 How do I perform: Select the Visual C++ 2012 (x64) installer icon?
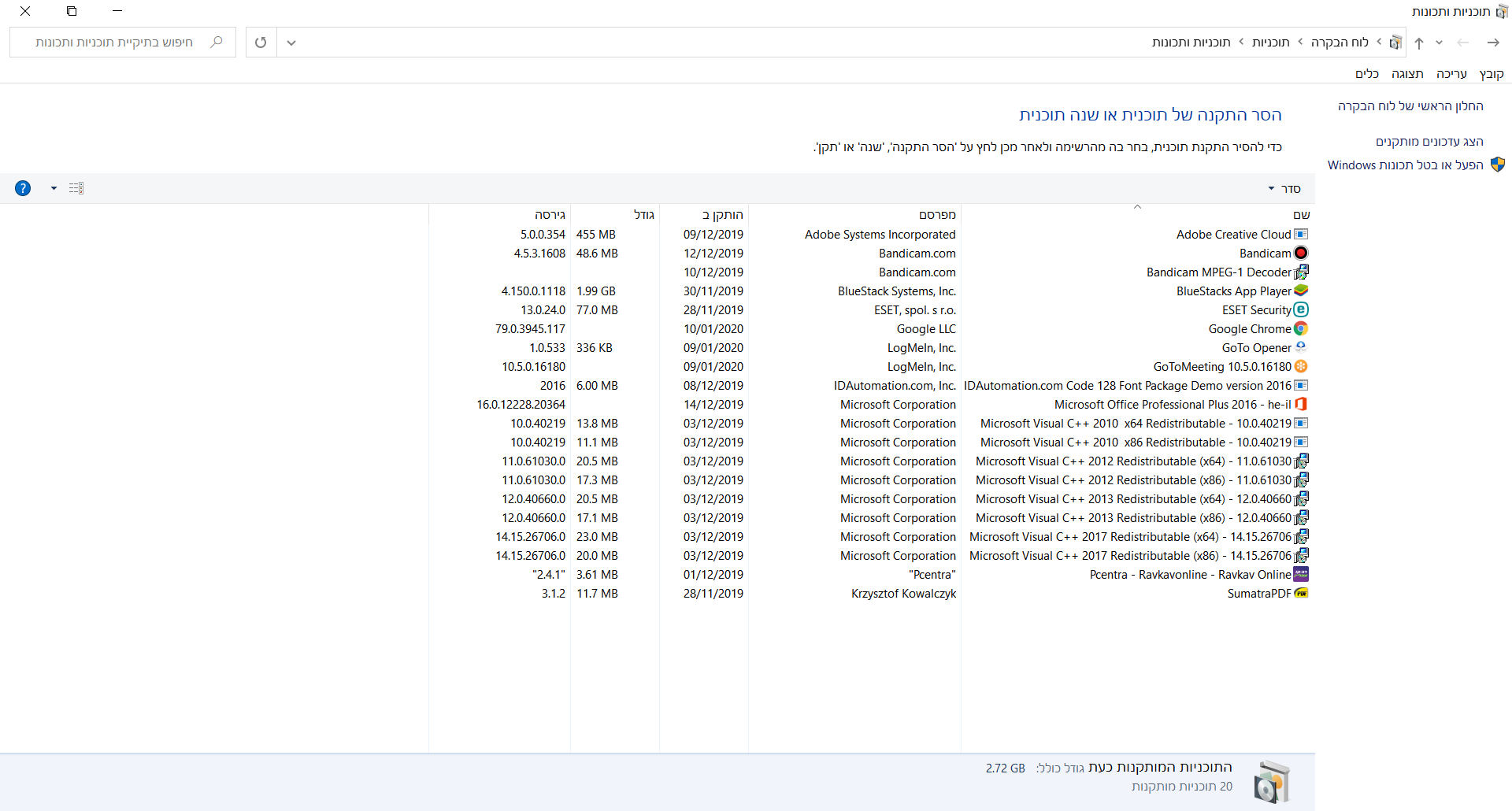point(1301,461)
